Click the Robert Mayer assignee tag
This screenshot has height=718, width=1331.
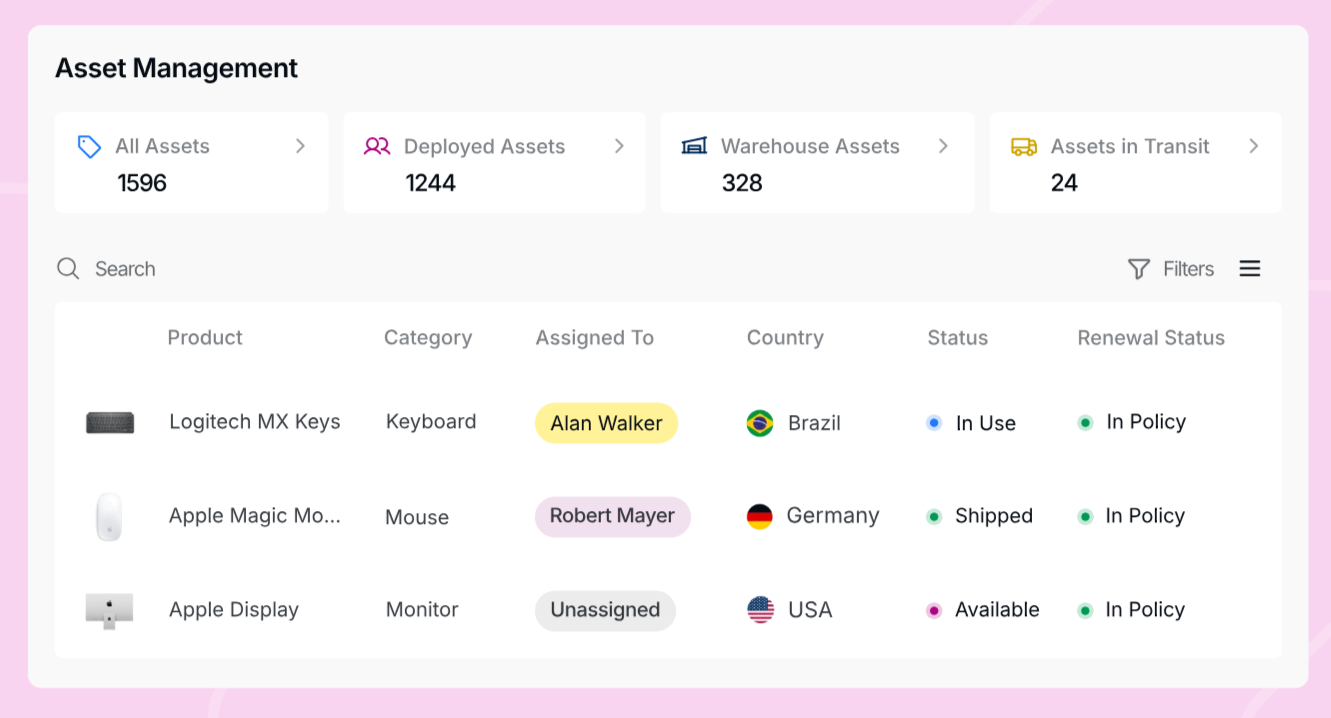[613, 517]
